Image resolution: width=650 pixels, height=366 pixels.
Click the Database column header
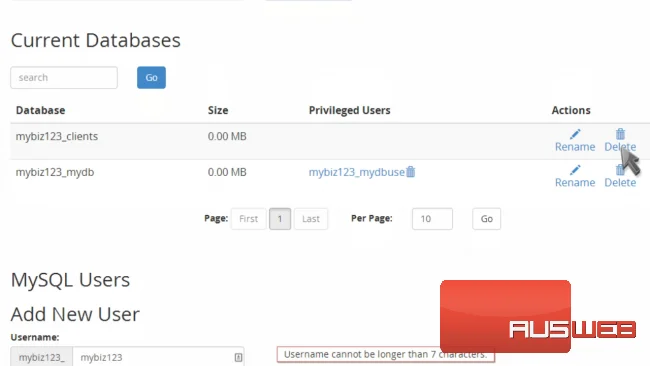pyautogui.click(x=41, y=110)
